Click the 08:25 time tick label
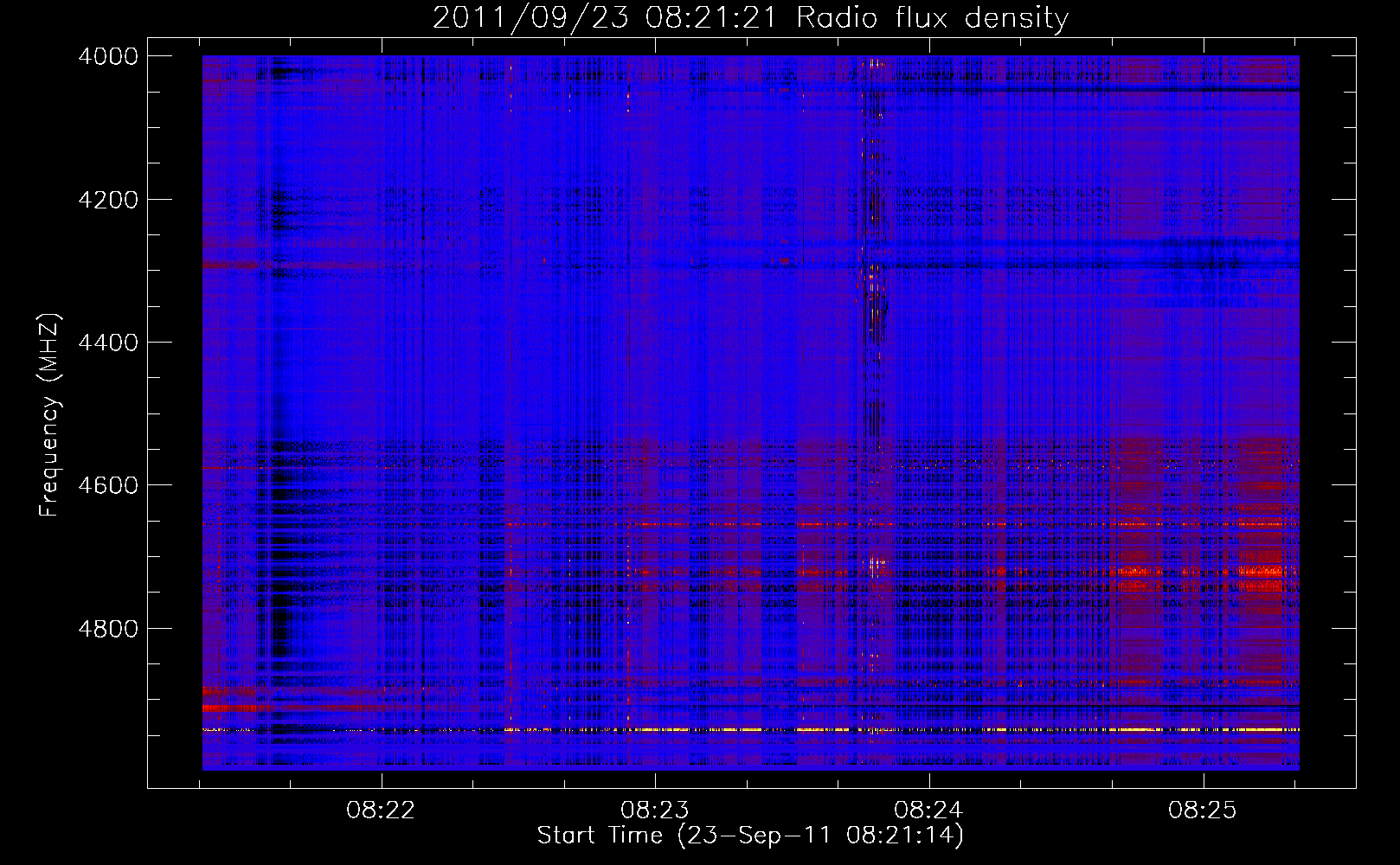Image resolution: width=1400 pixels, height=865 pixels. (1203, 811)
